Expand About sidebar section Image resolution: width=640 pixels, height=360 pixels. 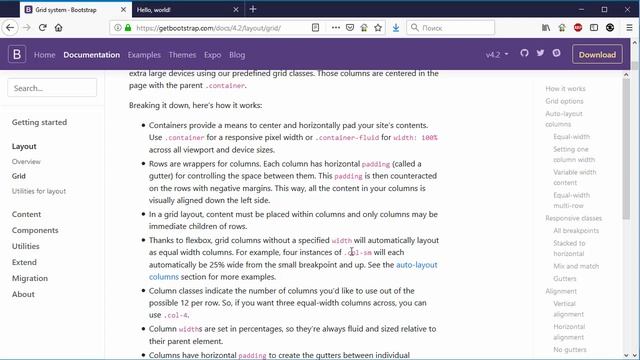23,294
